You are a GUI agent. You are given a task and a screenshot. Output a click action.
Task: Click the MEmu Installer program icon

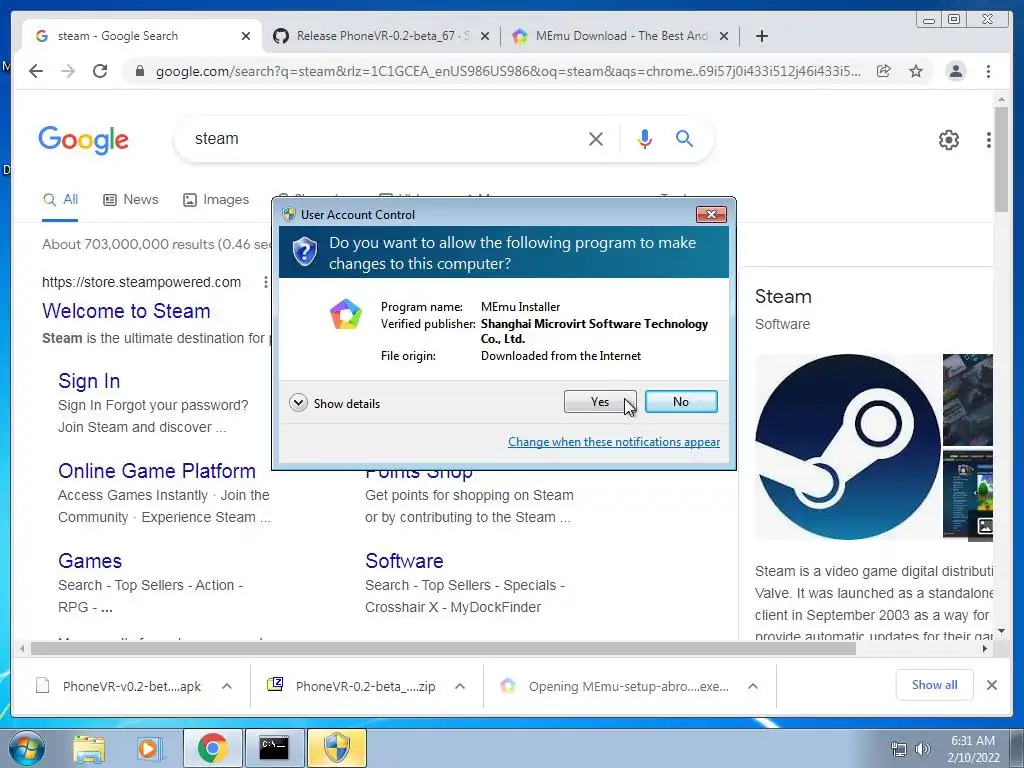coord(345,314)
